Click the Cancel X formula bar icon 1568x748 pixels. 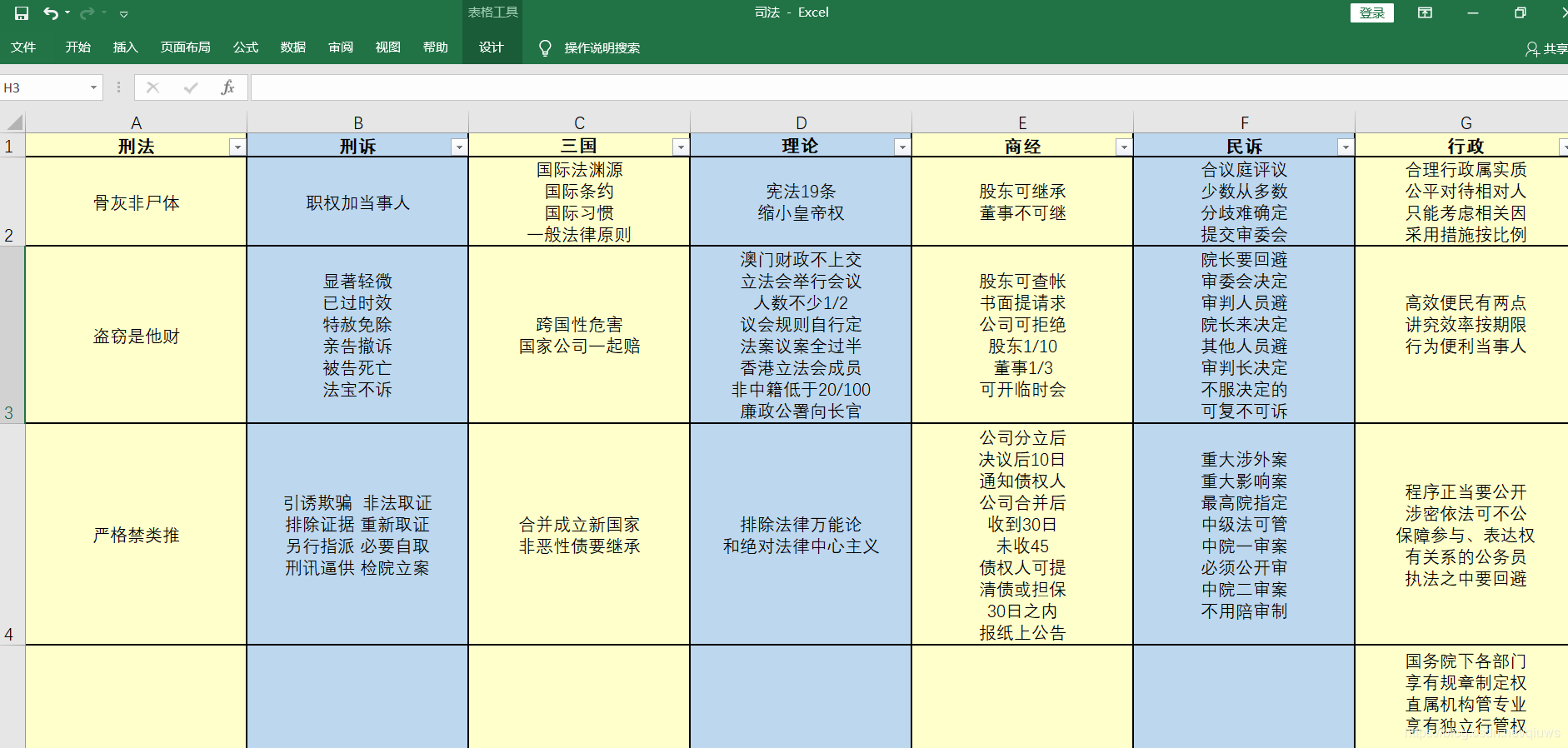[x=152, y=87]
